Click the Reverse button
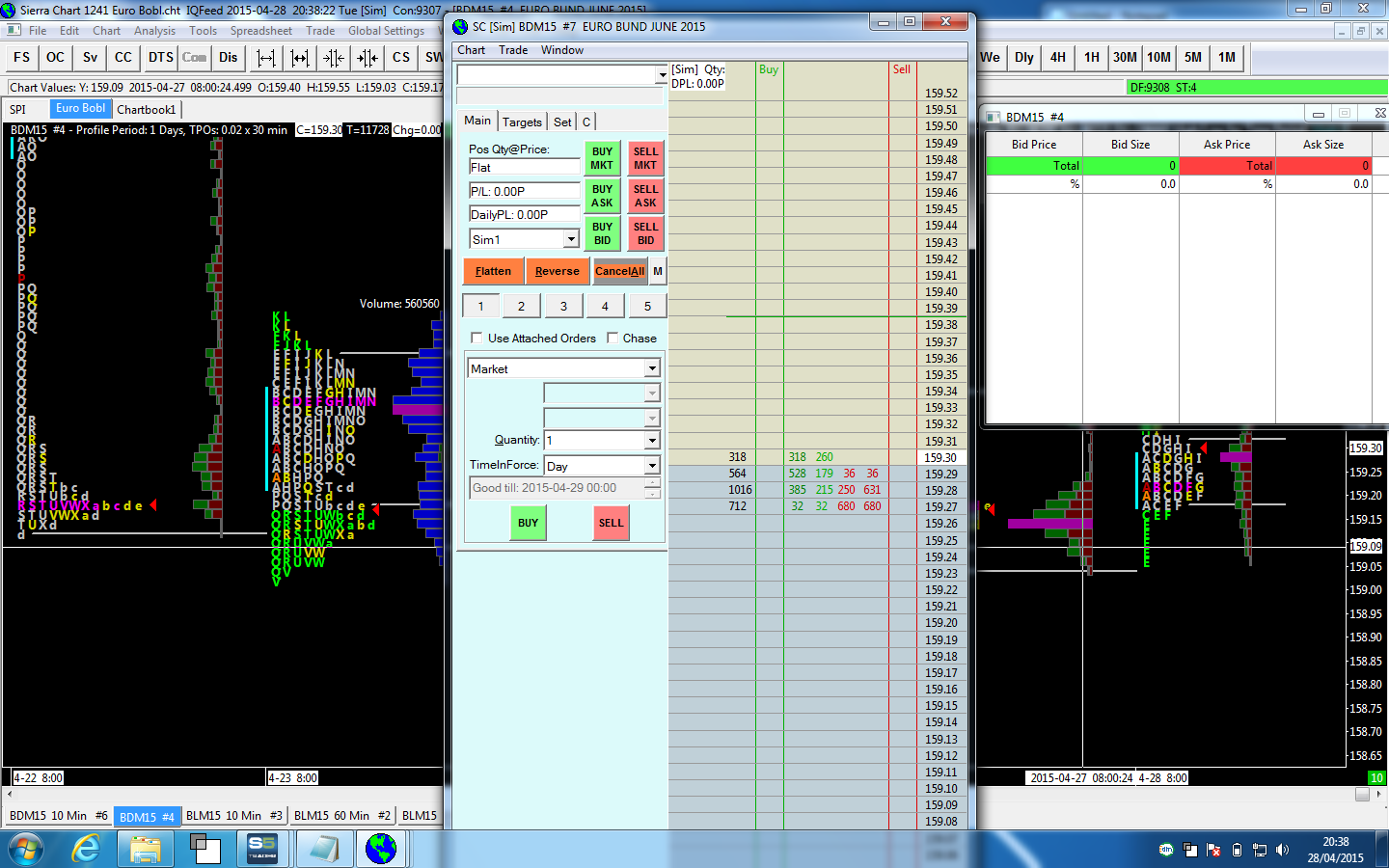This screenshot has width=1389, height=868. [x=558, y=271]
